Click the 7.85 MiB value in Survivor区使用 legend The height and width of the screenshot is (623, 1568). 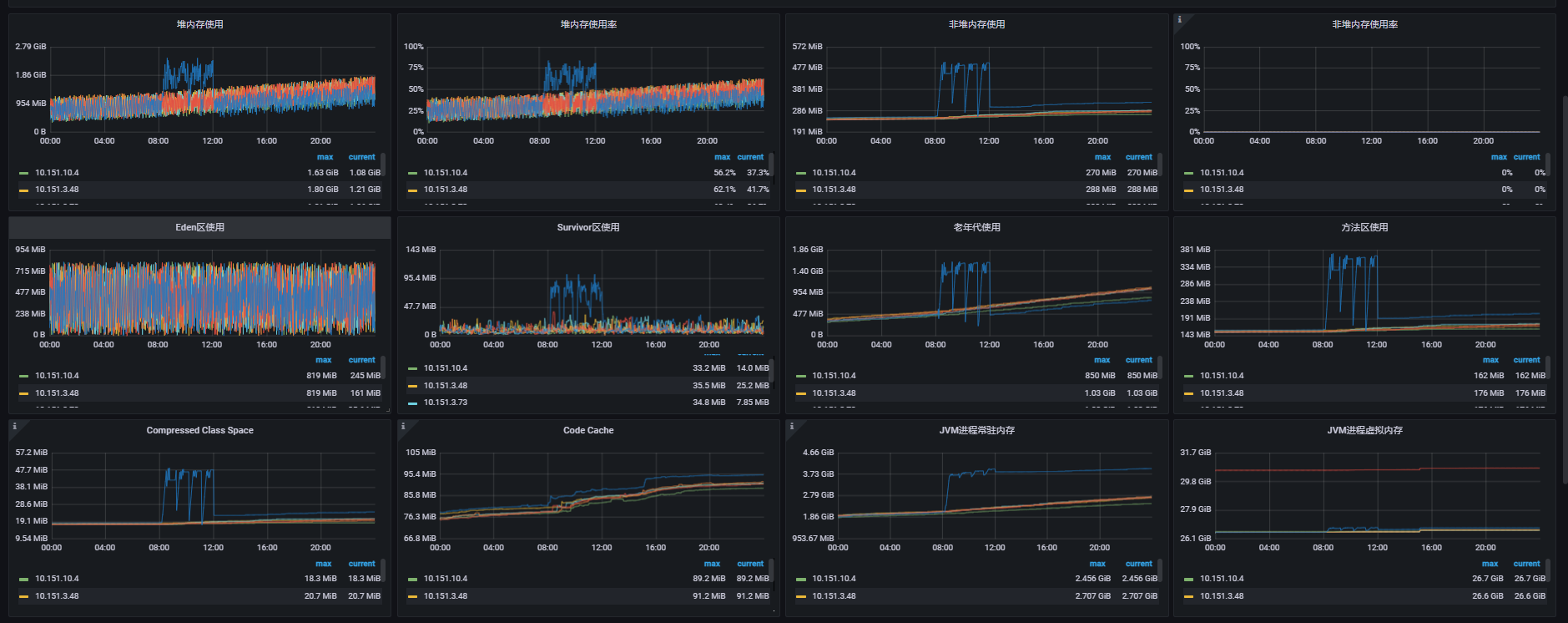(x=752, y=403)
